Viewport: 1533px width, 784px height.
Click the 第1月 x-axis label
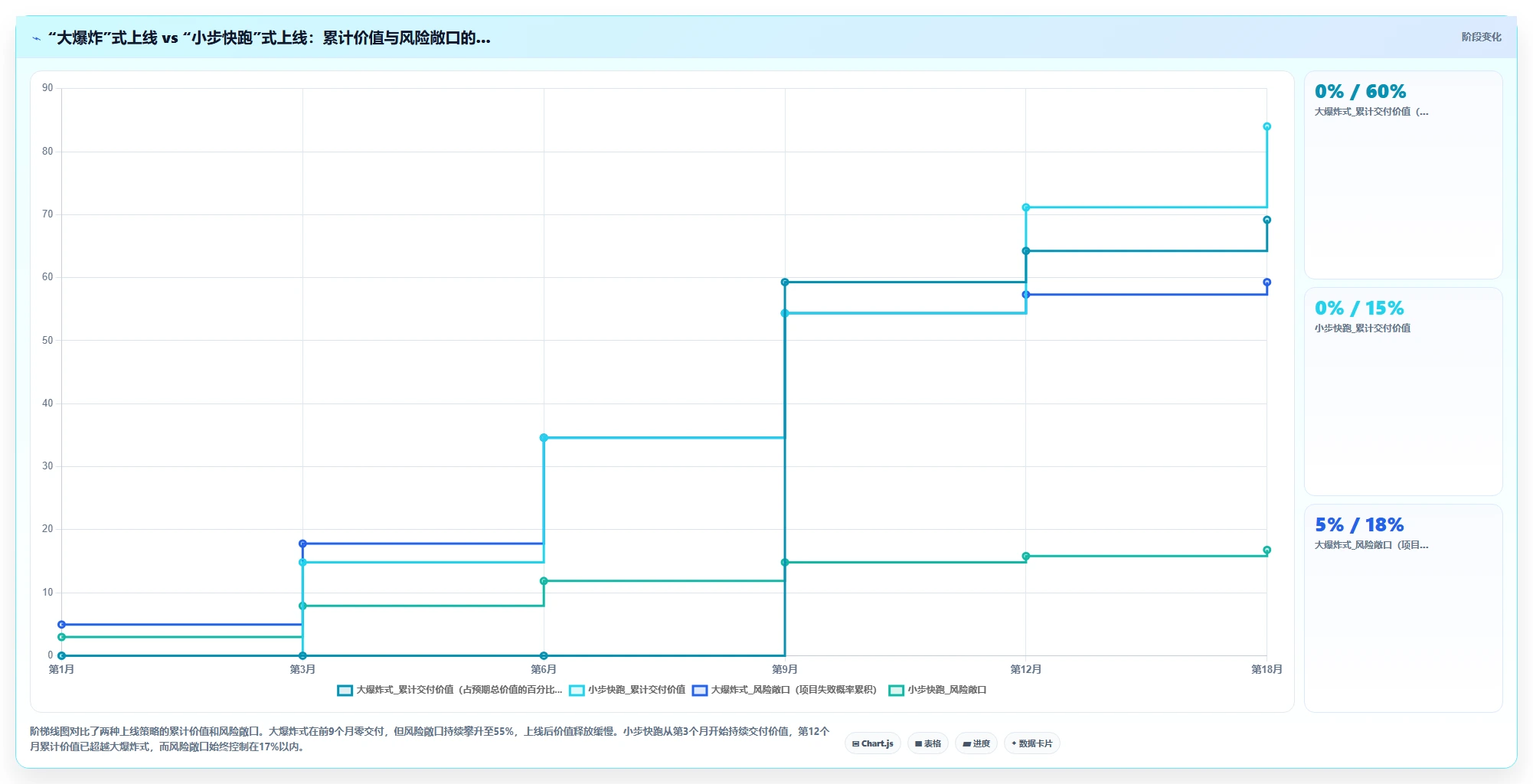[x=62, y=670]
